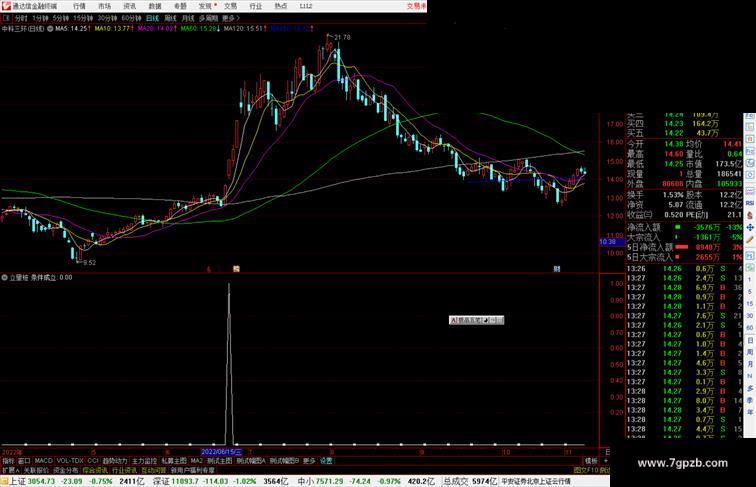Click the 通达信 application logo icon
Image resolution: width=756 pixels, height=487 pixels.
[6, 6]
